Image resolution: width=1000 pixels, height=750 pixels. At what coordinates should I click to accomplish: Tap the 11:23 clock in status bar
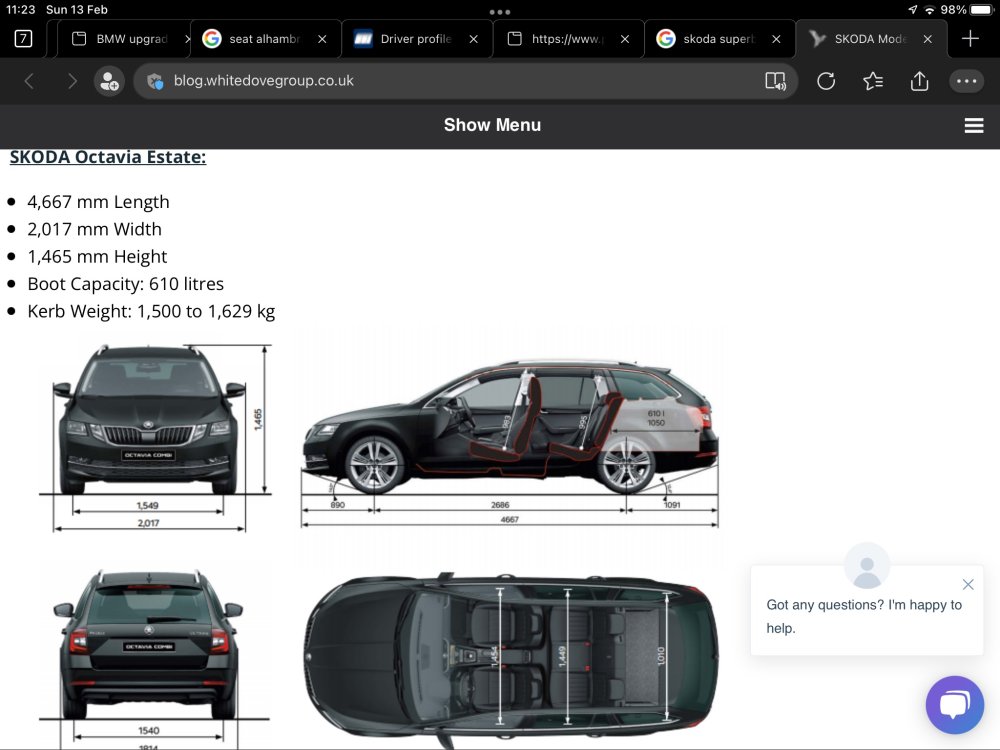point(20,10)
